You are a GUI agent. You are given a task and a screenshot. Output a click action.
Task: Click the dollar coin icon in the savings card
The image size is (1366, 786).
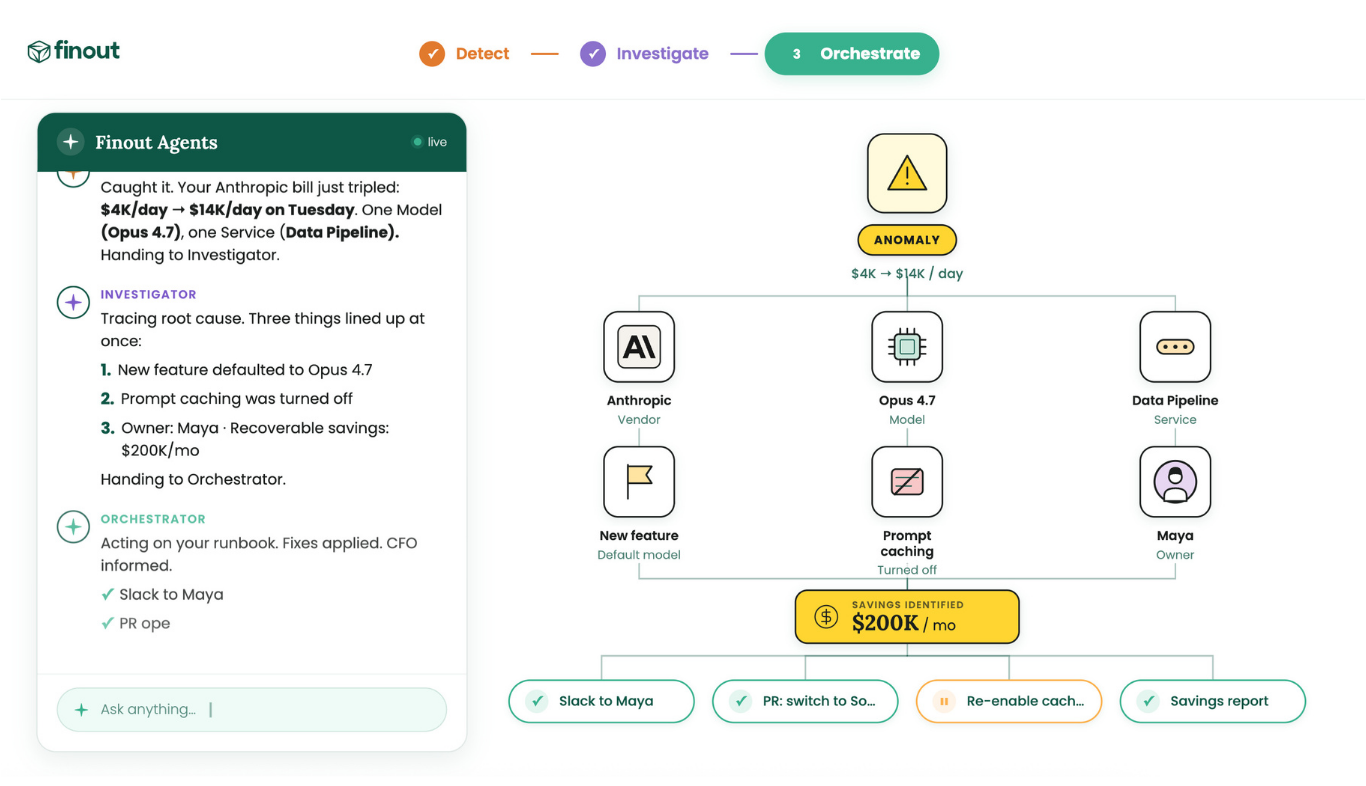point(826,617)
